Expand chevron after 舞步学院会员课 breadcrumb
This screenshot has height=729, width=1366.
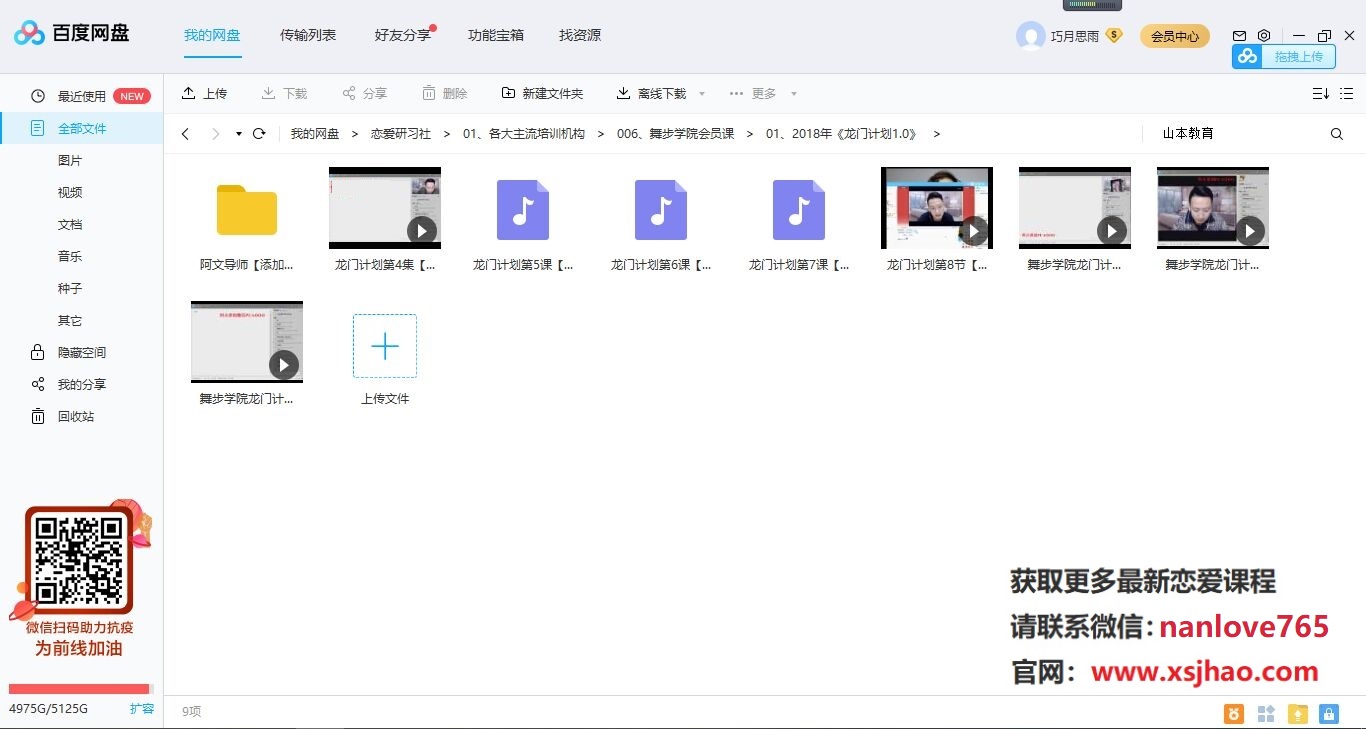[750, 134]
